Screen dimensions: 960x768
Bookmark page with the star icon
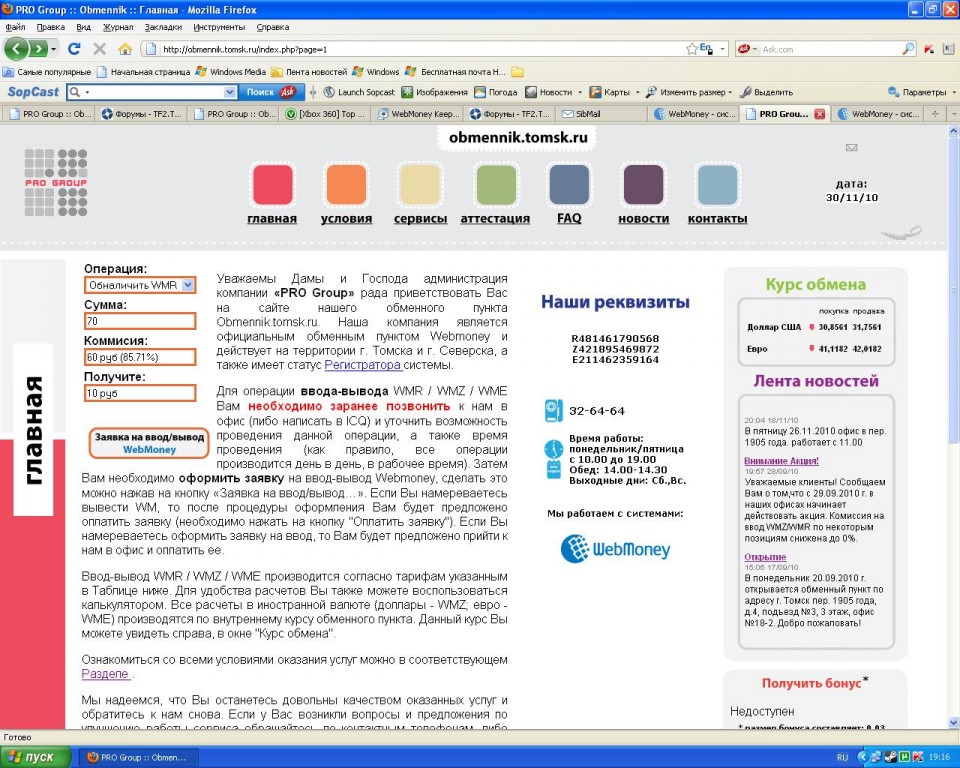(x=692, y=48)
